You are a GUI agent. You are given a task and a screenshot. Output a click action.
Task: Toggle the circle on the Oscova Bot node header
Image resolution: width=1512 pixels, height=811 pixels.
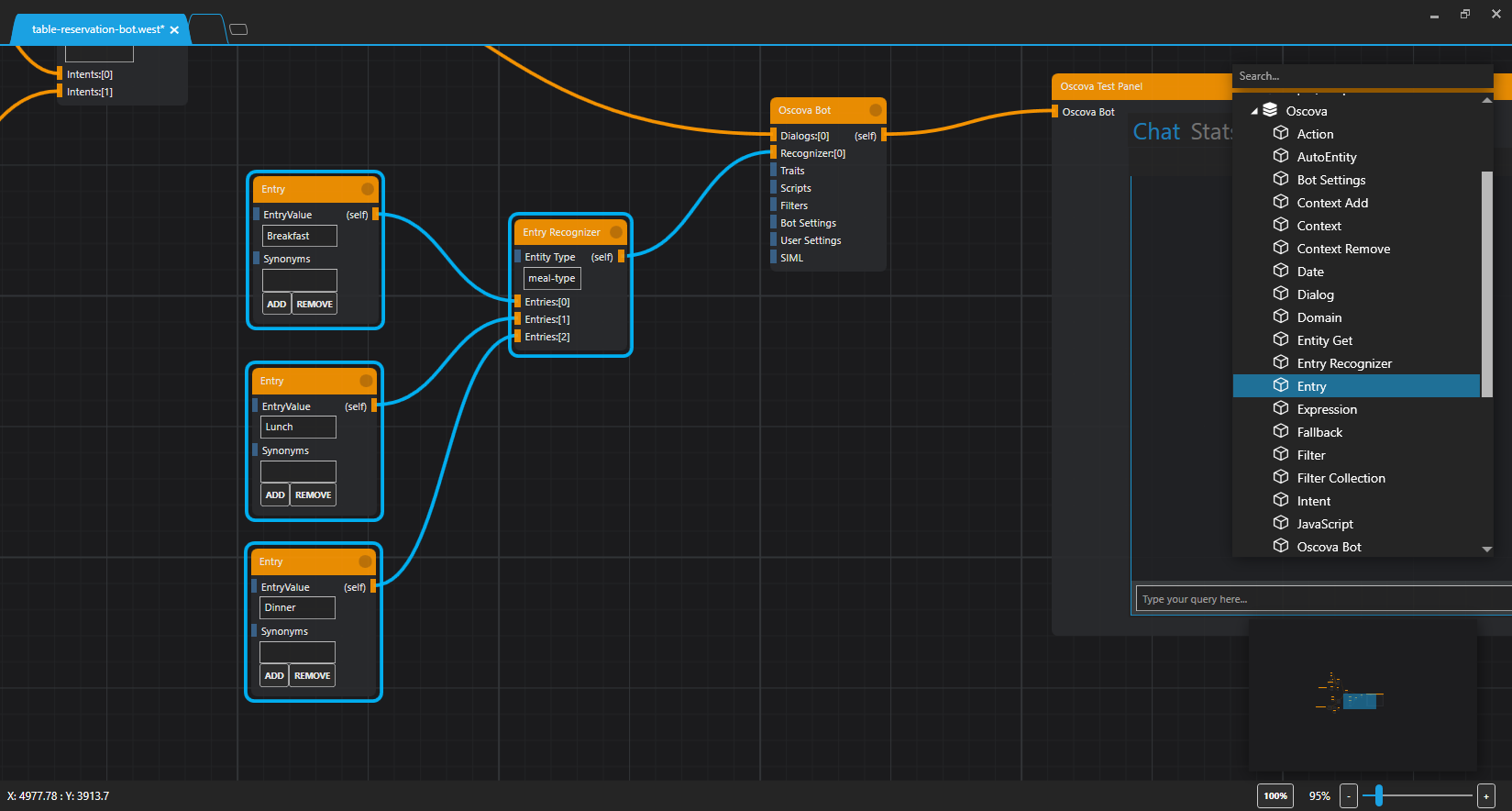click(x=876, y=110)
